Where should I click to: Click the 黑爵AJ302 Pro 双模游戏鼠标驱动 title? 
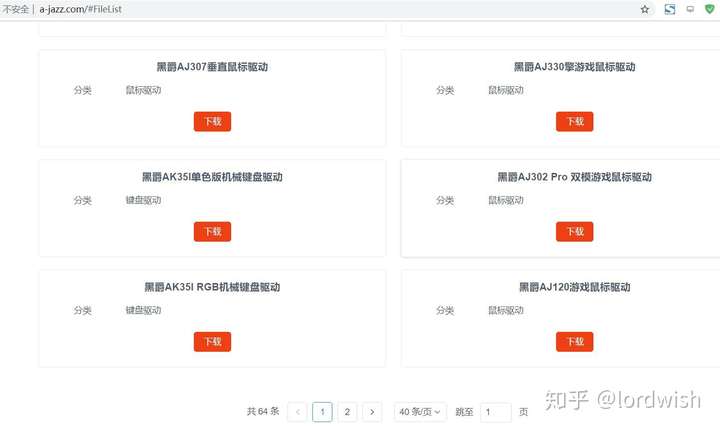574,177
